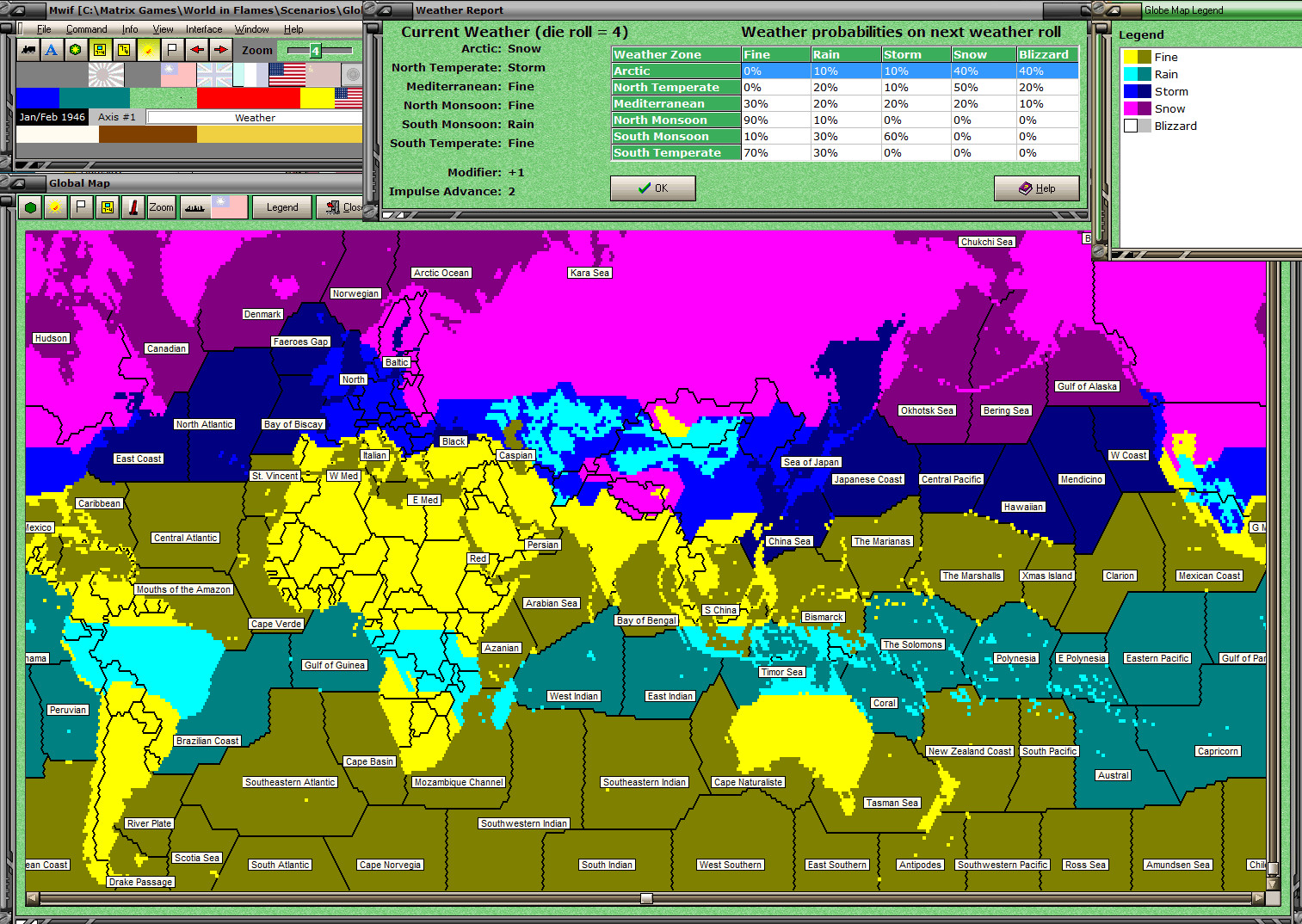Select the Japanese rising sun flag
The width and height of the screenshot is (1302, 924).
click(x=106, y=75)
